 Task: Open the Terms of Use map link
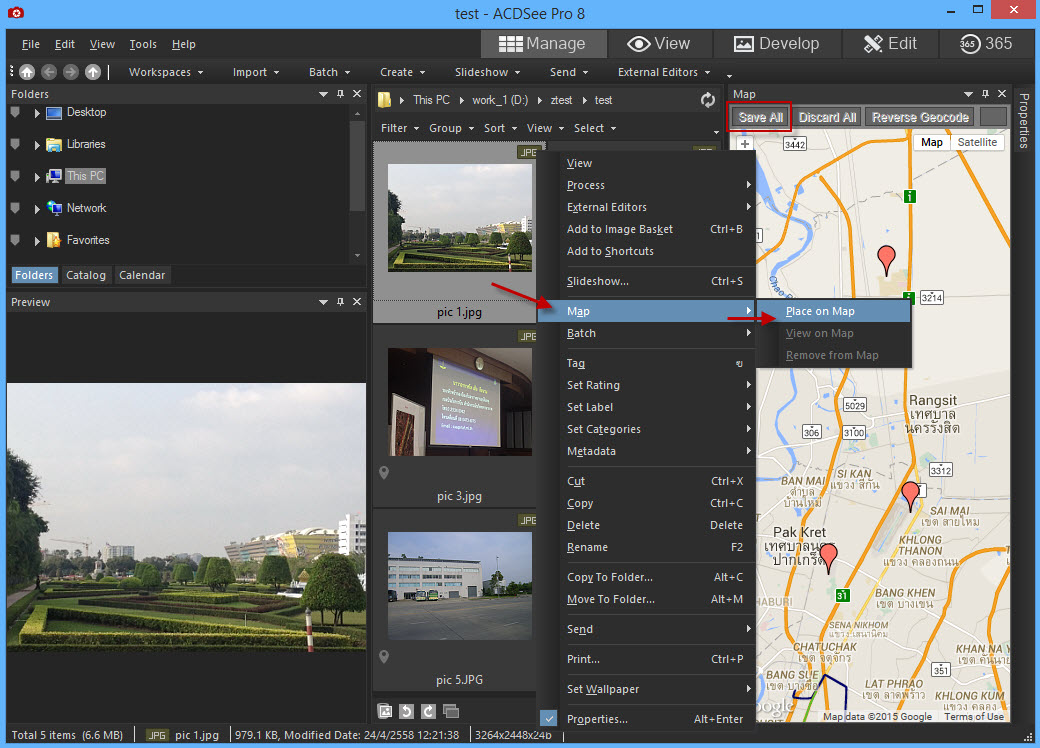click(x=974, y=716)
